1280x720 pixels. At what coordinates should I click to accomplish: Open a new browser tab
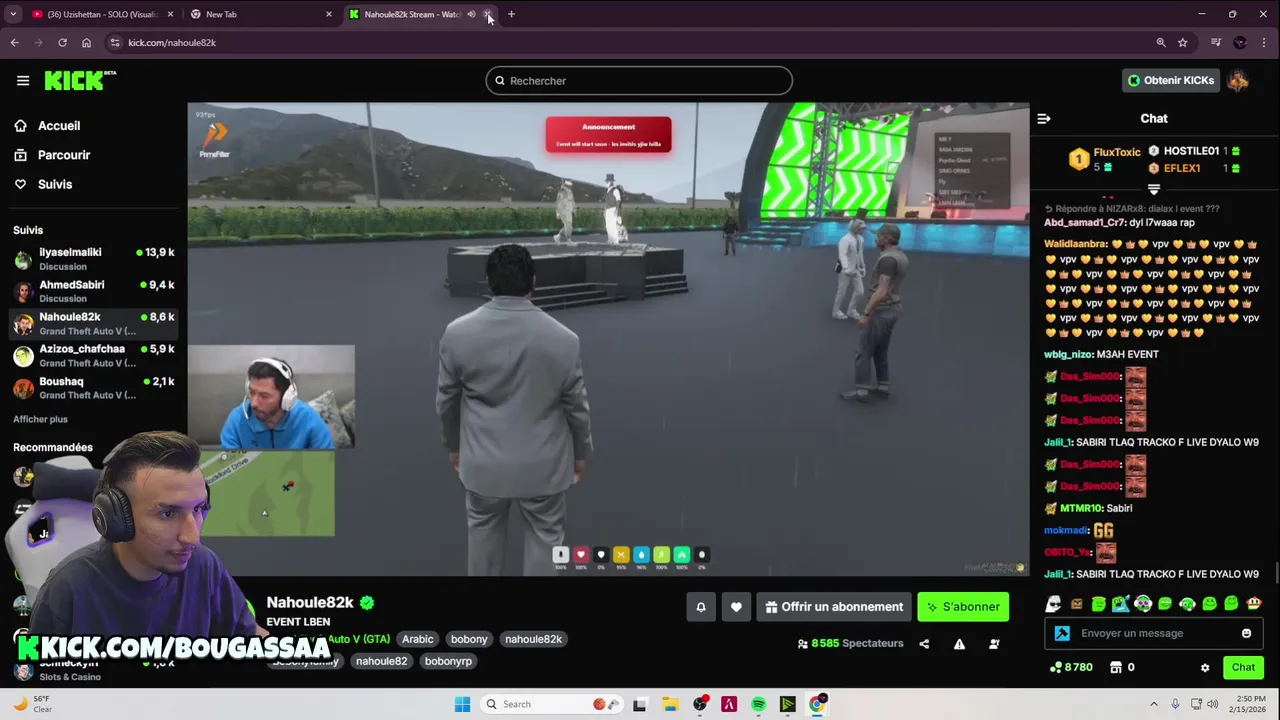point(511,14)
